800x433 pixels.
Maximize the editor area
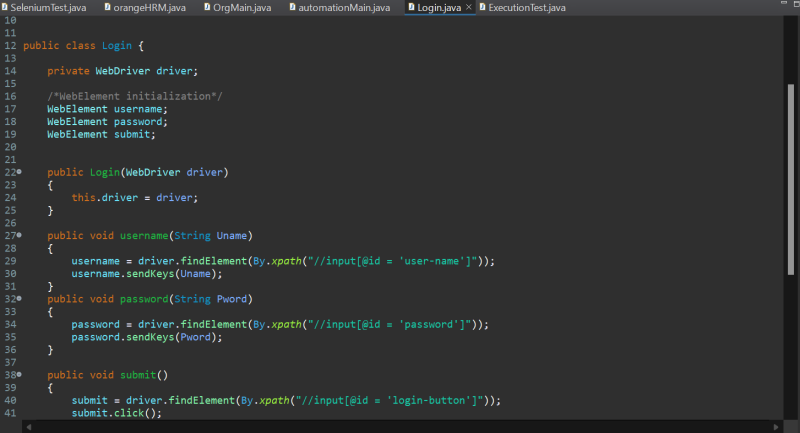796,4
